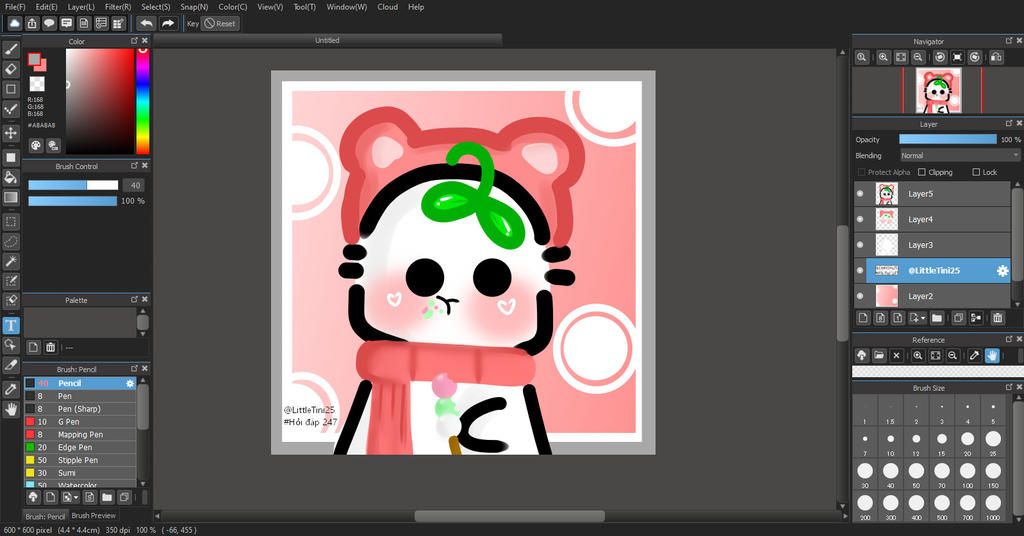Click the canvas horizontal scrollbar
Image resolution: width=1024 pixels, height=536 pixels.
click(509, 516)
